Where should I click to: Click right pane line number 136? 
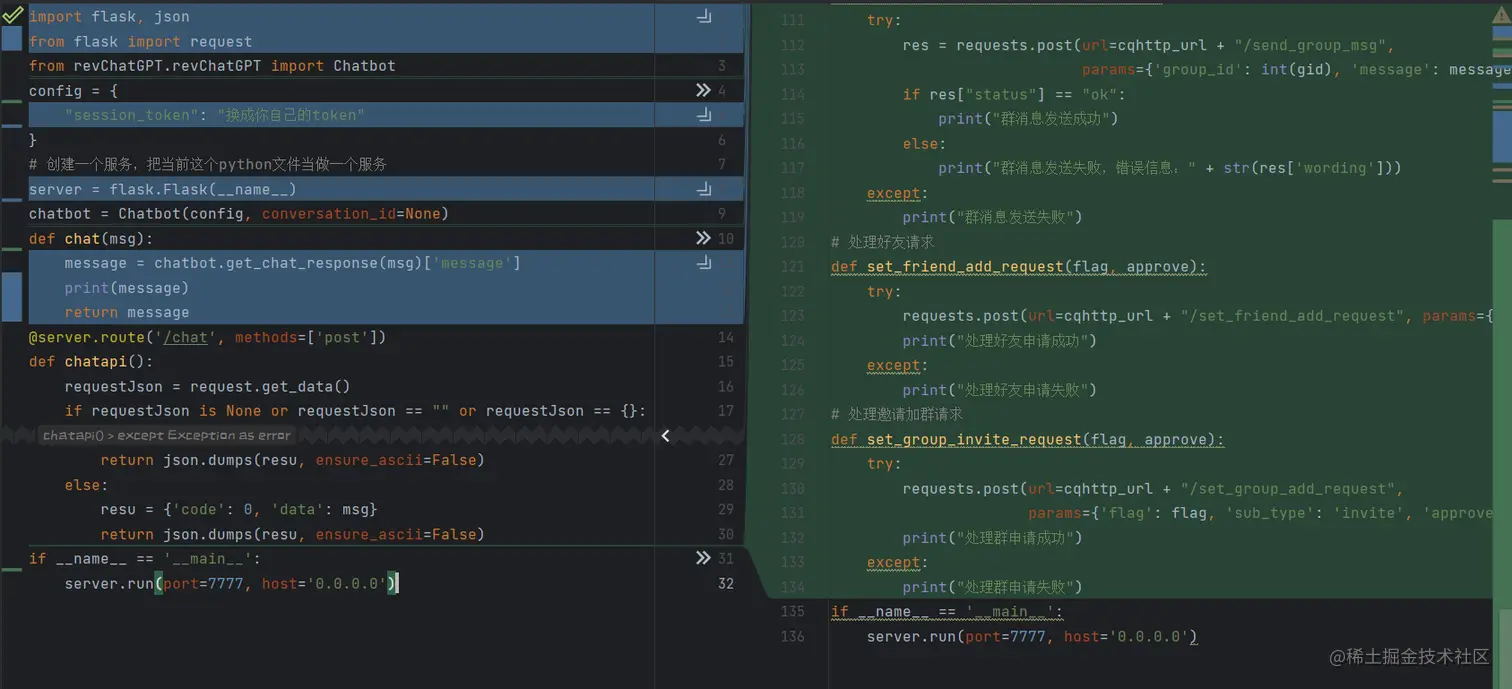point(792,636)
